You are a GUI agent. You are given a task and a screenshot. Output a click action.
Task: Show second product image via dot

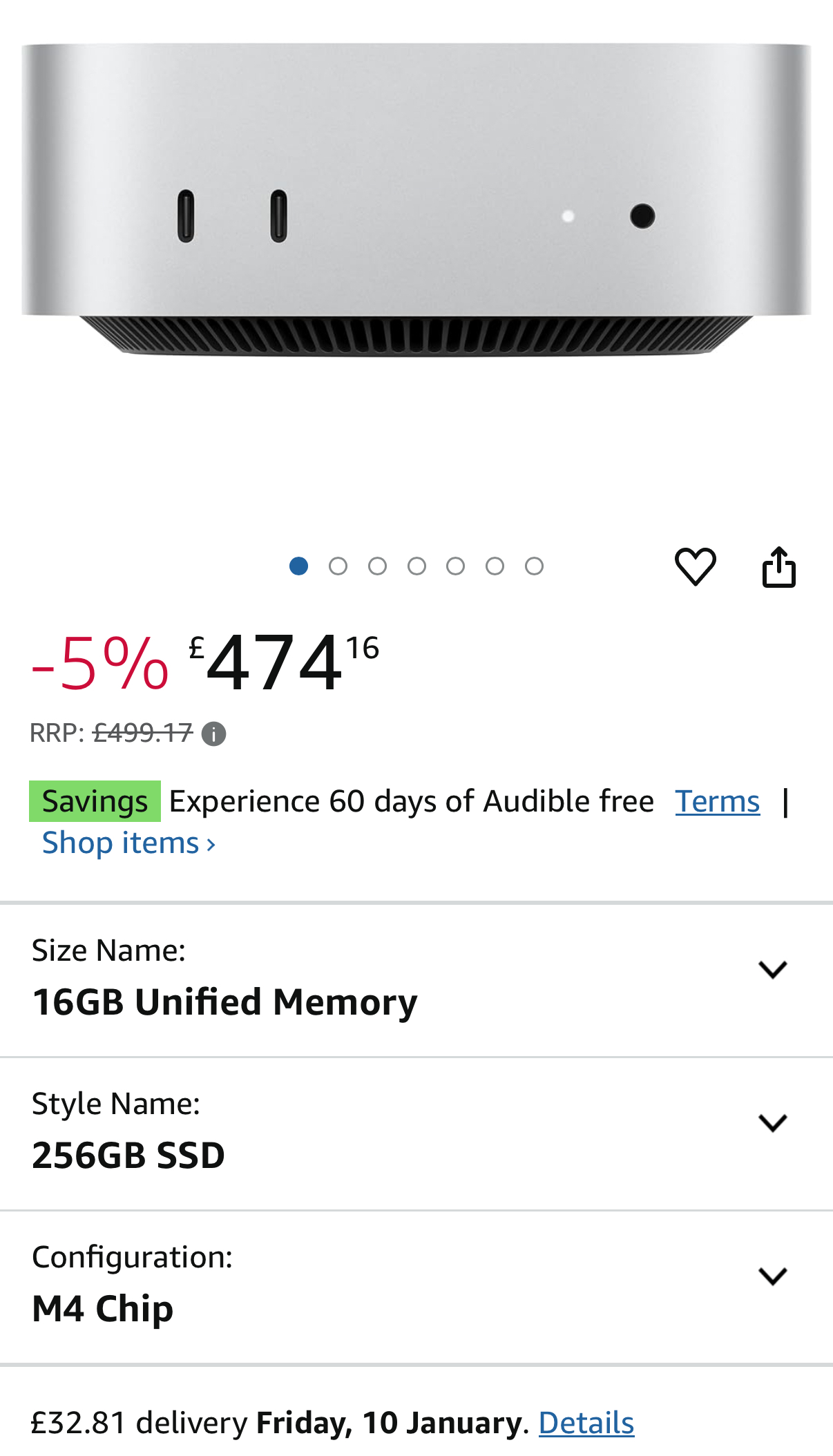click(x=338, y=566)
